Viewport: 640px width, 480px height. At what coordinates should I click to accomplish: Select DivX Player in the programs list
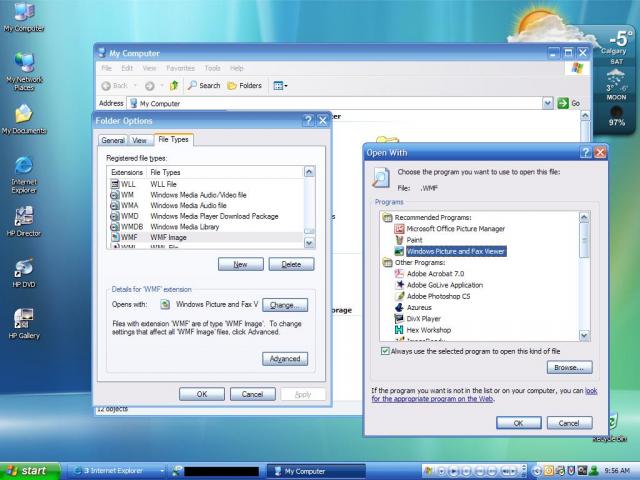point(418,319)
